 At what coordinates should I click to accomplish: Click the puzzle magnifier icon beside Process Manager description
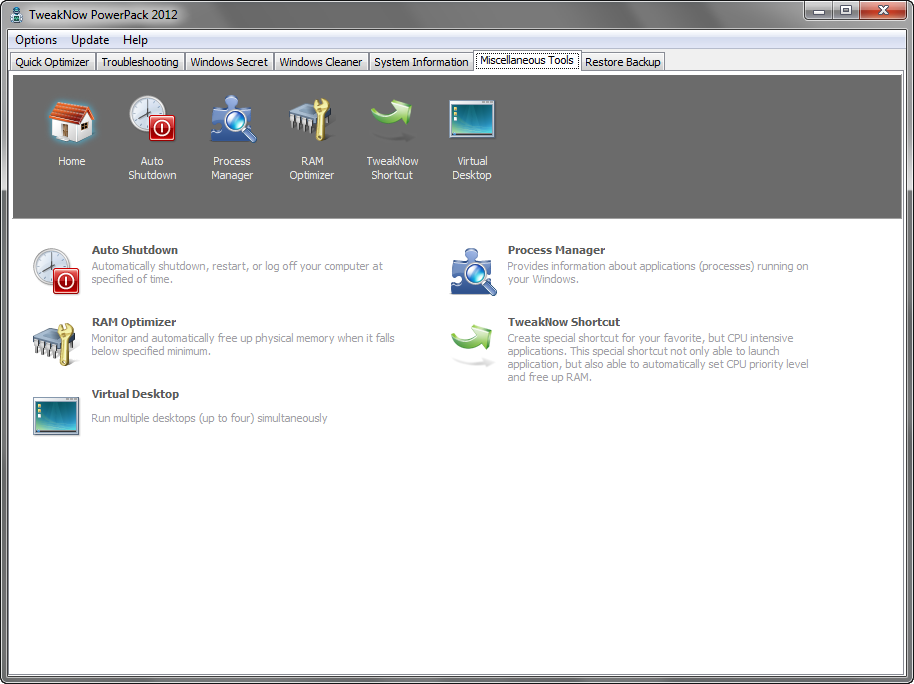point(473,272)
